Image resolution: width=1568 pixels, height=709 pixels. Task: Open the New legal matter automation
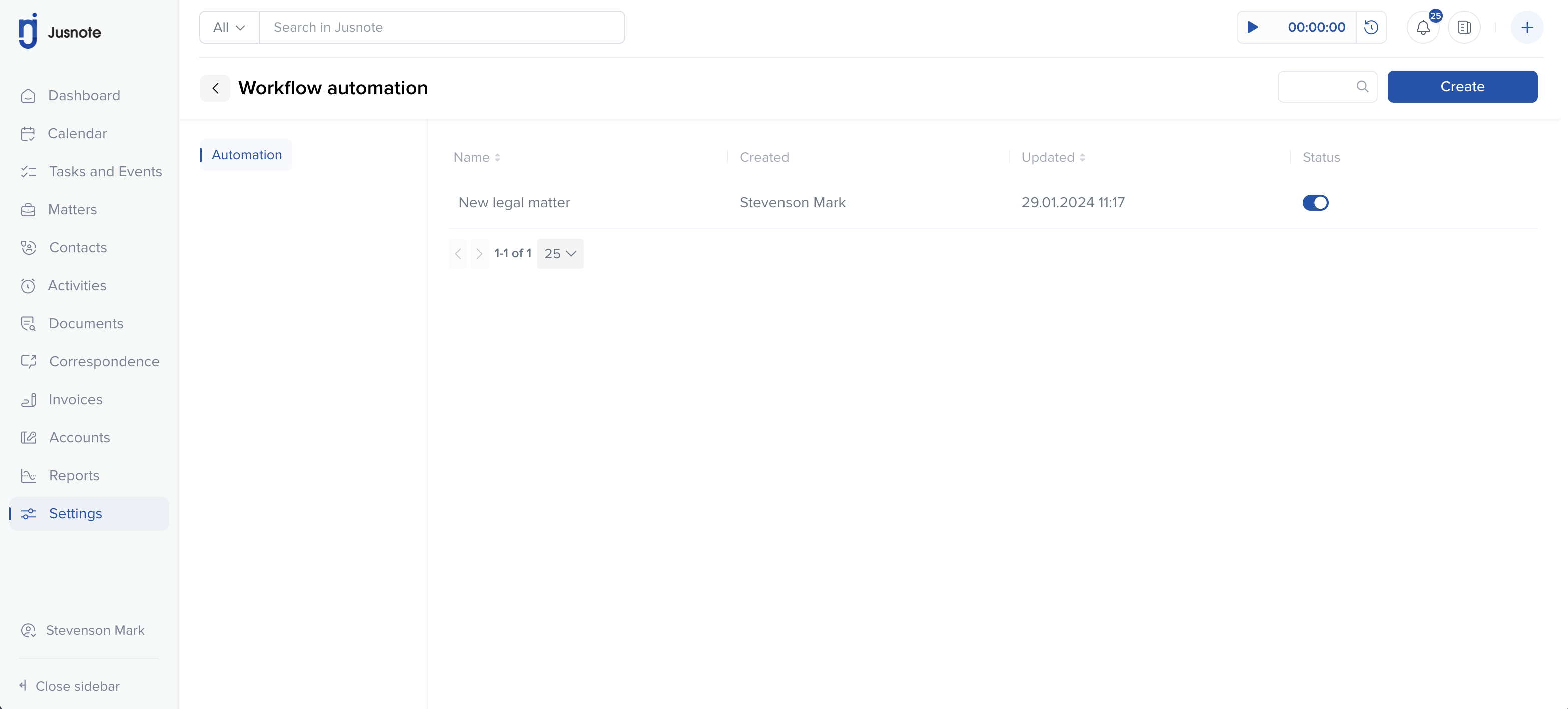(x=514, y=203)
